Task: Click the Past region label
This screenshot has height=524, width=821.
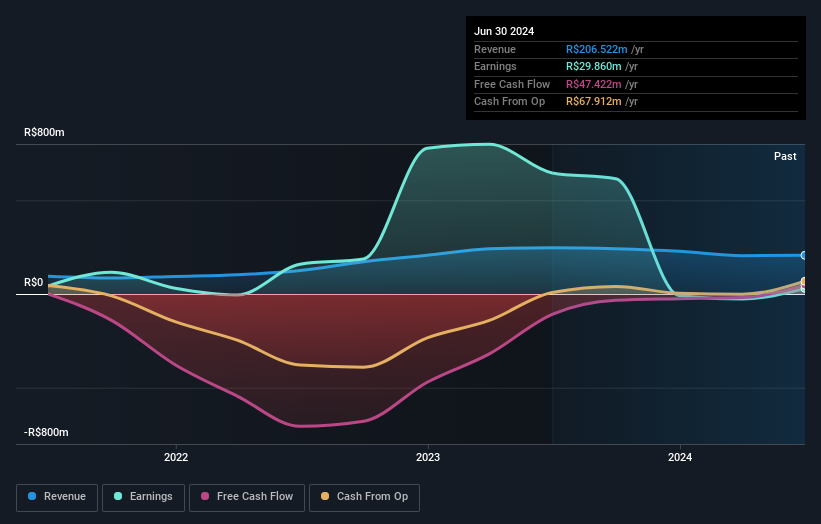Action: point(785,157)
